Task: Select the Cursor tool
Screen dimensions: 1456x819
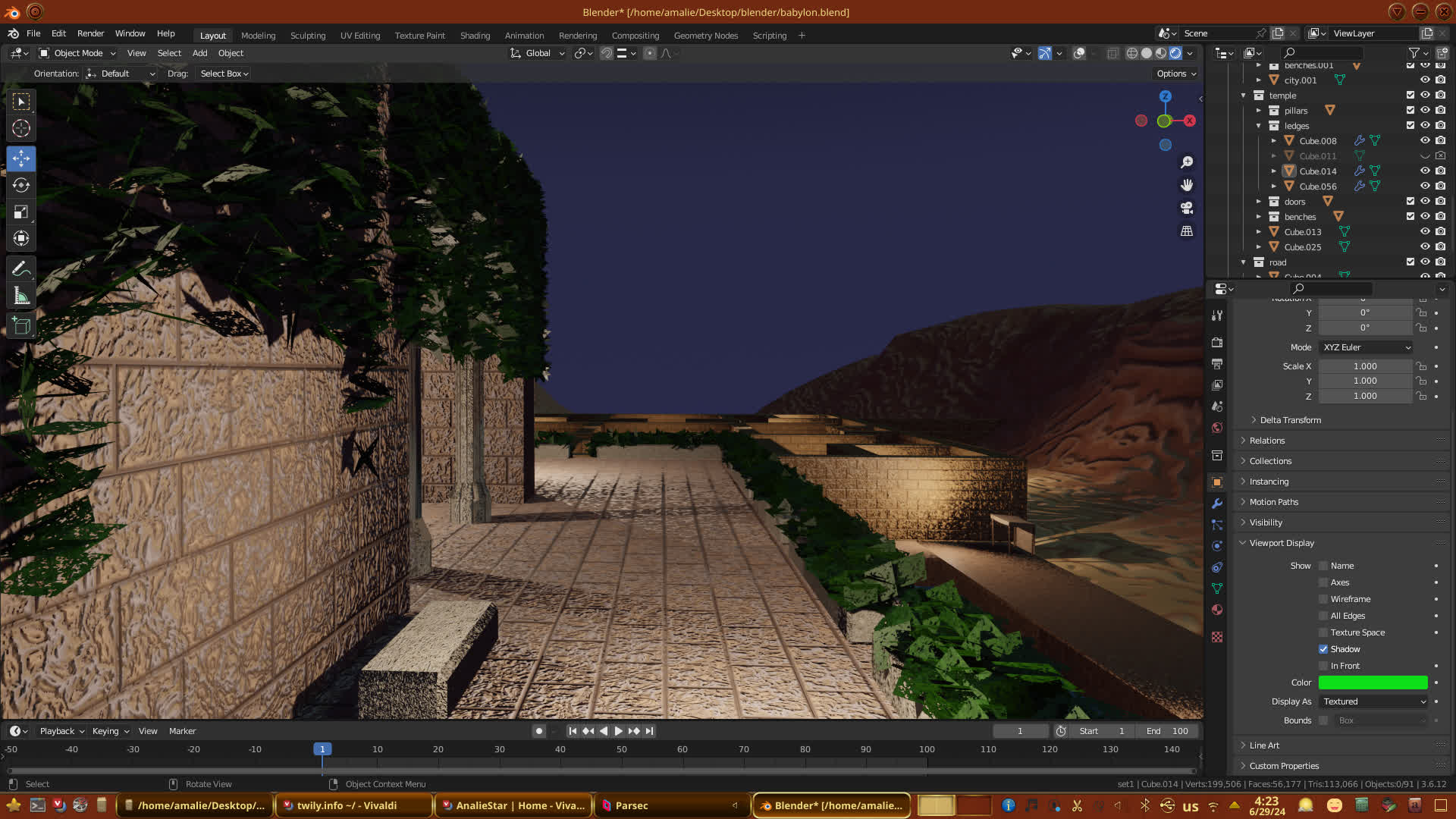Action: pos(21,128)
